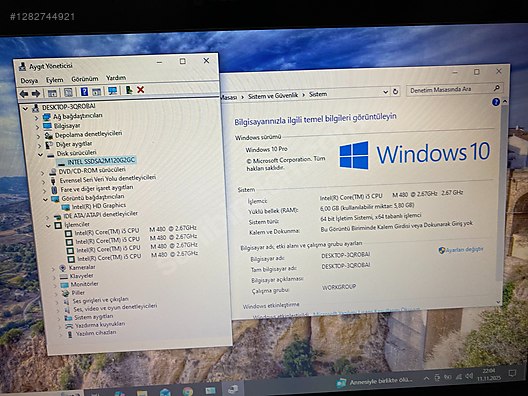Expand the Bilgisayar node
Viewport: 528px width, 396px height.
pyautogui.click(x=37, y=127)
